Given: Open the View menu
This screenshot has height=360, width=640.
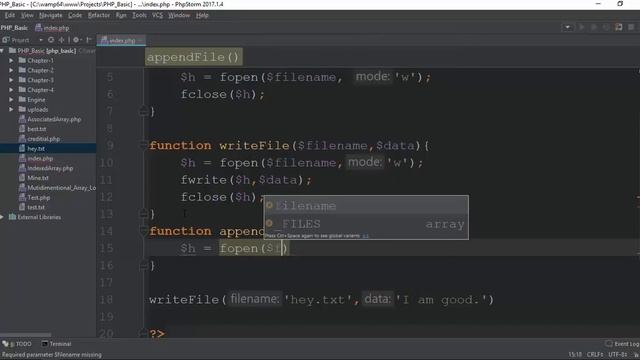Looking at the screenshot, I should click(27, 15).
